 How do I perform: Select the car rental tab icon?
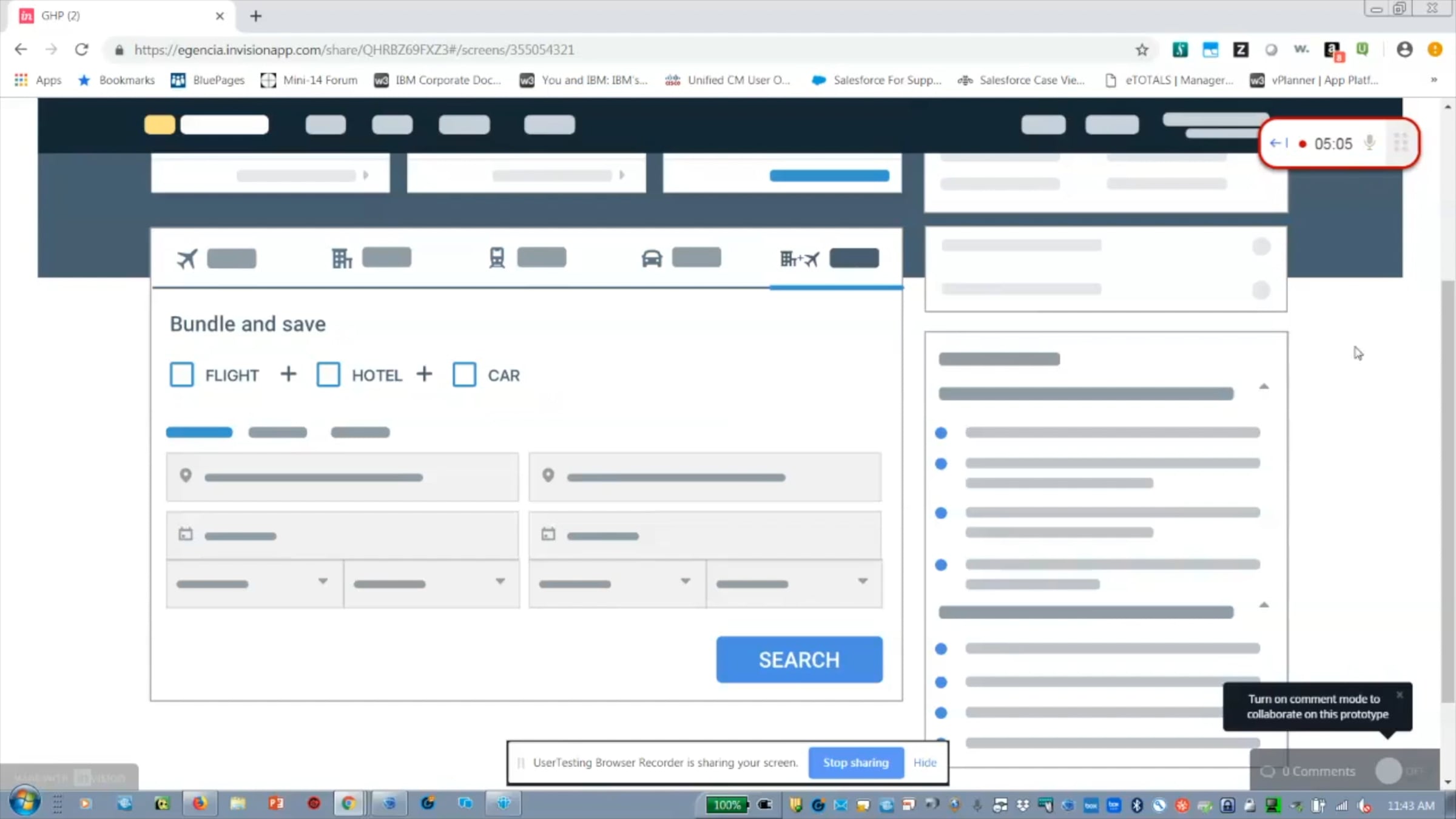point(652,258)
